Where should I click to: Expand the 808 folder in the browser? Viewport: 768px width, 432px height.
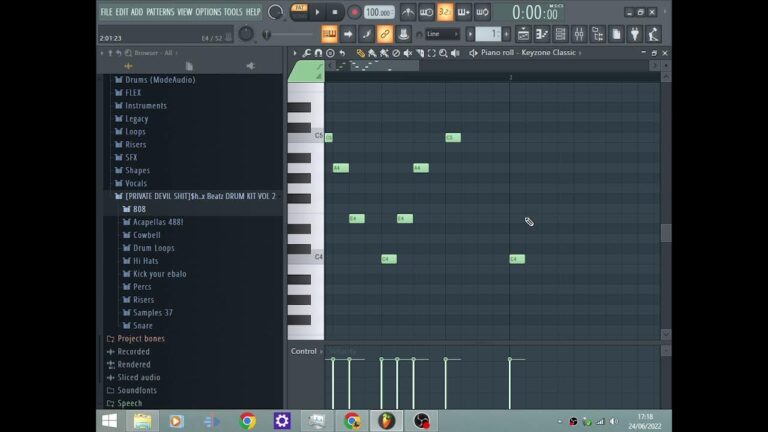point(139,209)
